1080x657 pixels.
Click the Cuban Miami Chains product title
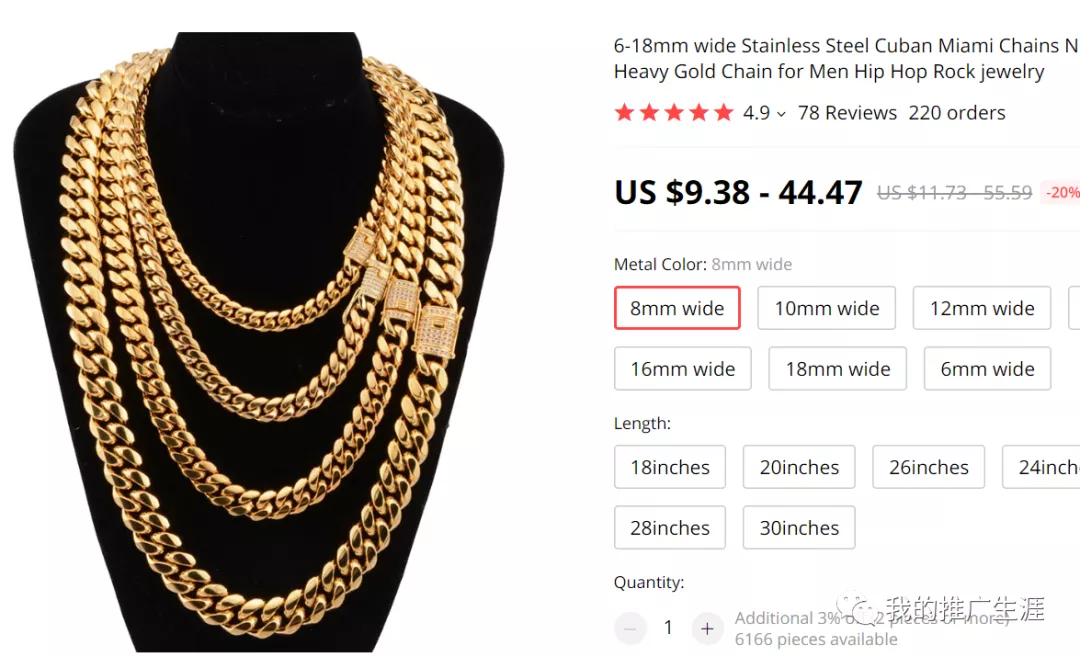(x=845, y=58)
